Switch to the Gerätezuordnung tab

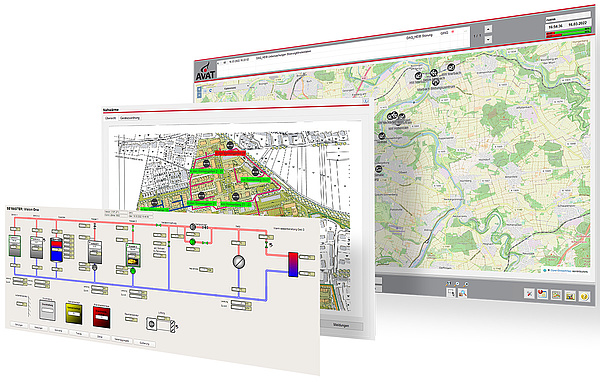[x=130, y=118]
